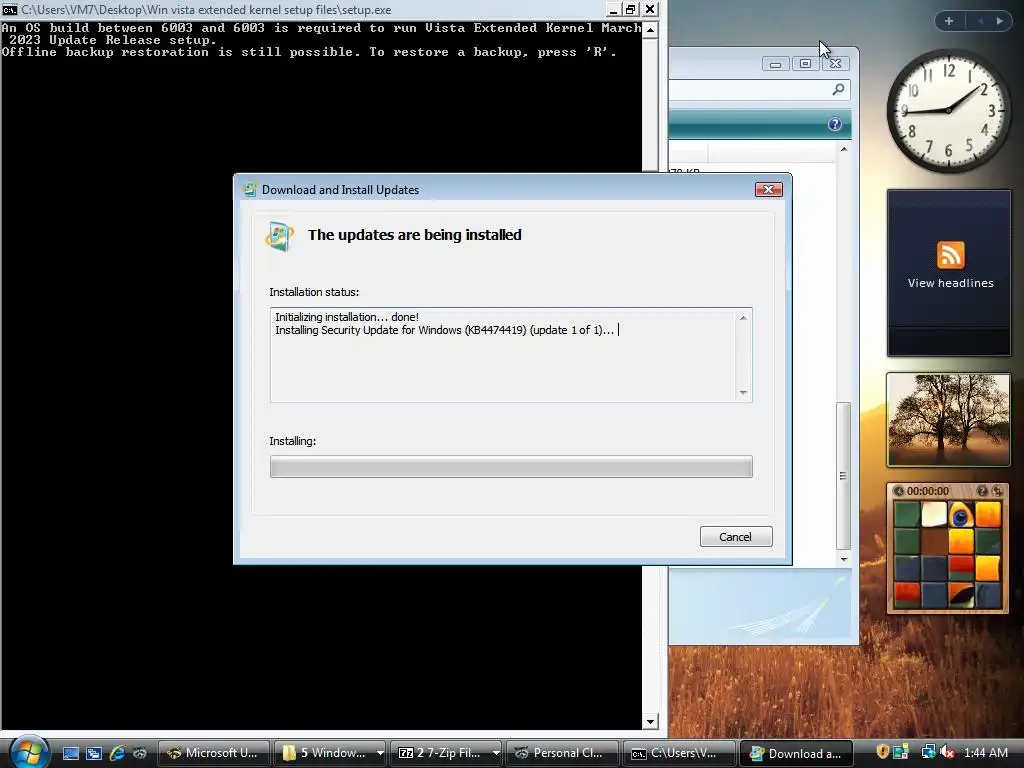Show the picture puzzle hint image

click(x=982, y=491)
